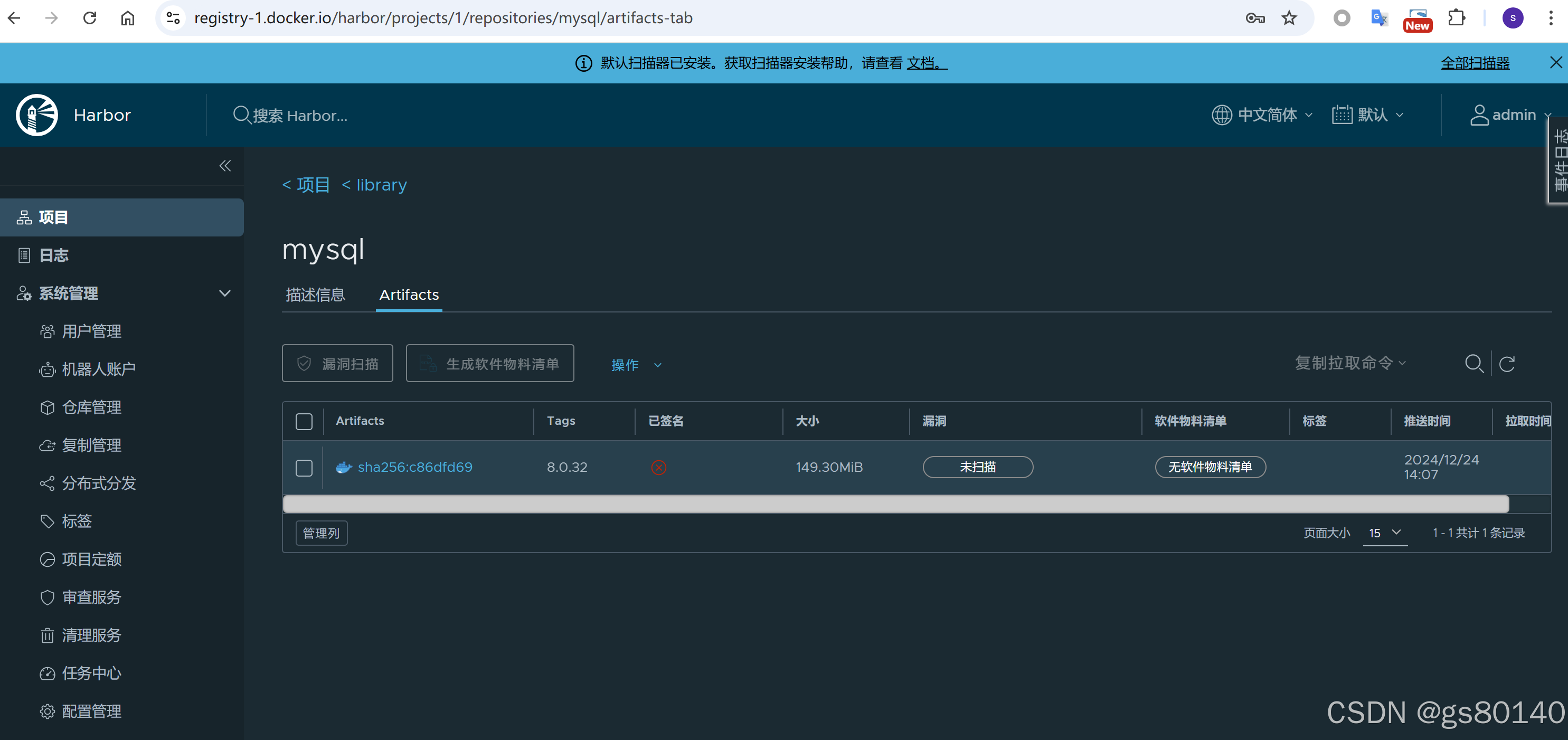The image size is (1568, 740).
Task: Open the browser home page
Action: click(127, 18)
